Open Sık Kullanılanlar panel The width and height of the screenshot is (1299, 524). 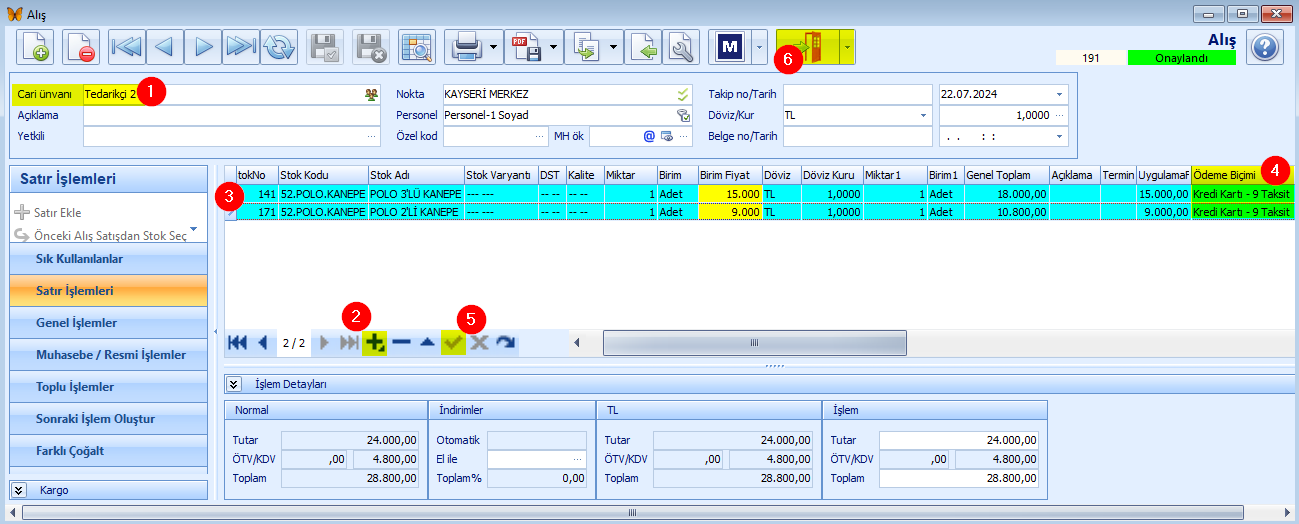[108, 259]
